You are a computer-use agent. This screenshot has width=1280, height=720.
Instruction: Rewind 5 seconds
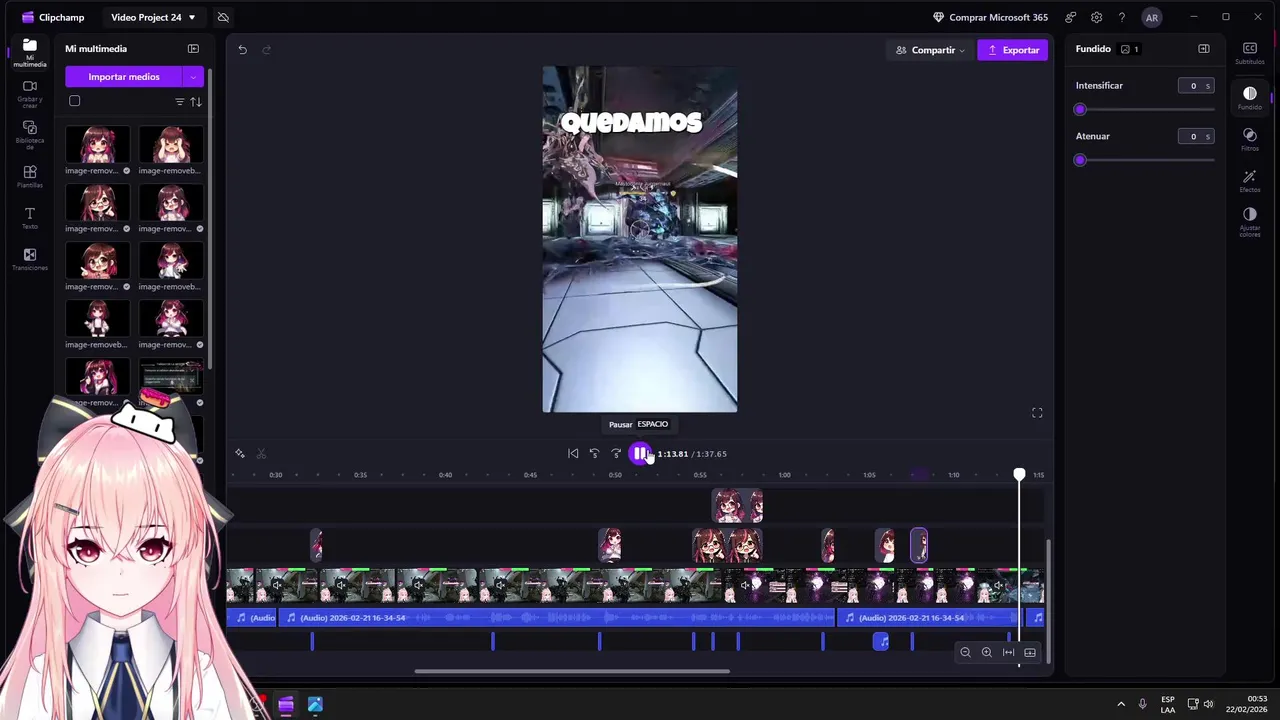point(594,454)
